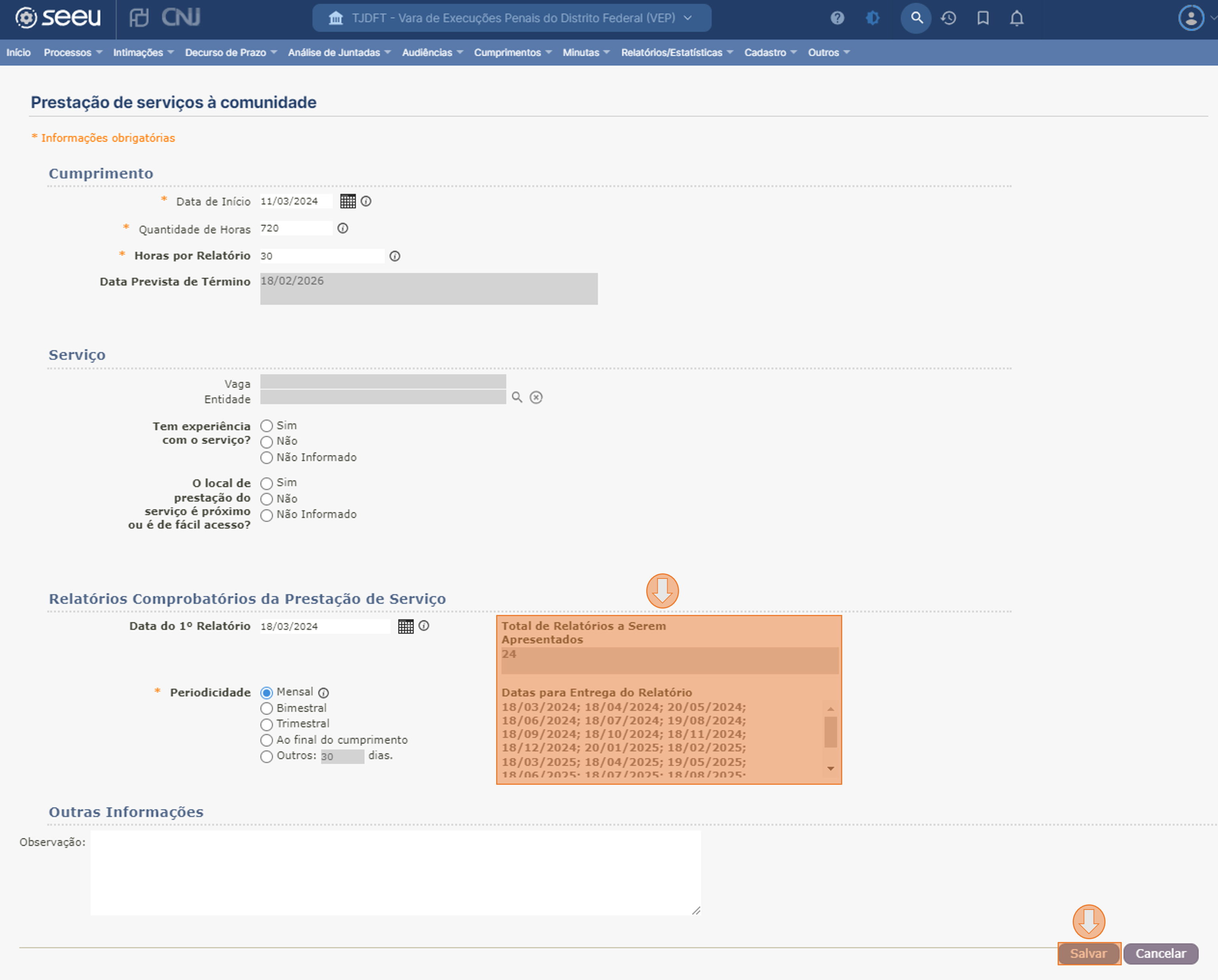Click info icon beside Quantidade de Horas
Screen dimensions: 1218x980
[x=343, y=228]
